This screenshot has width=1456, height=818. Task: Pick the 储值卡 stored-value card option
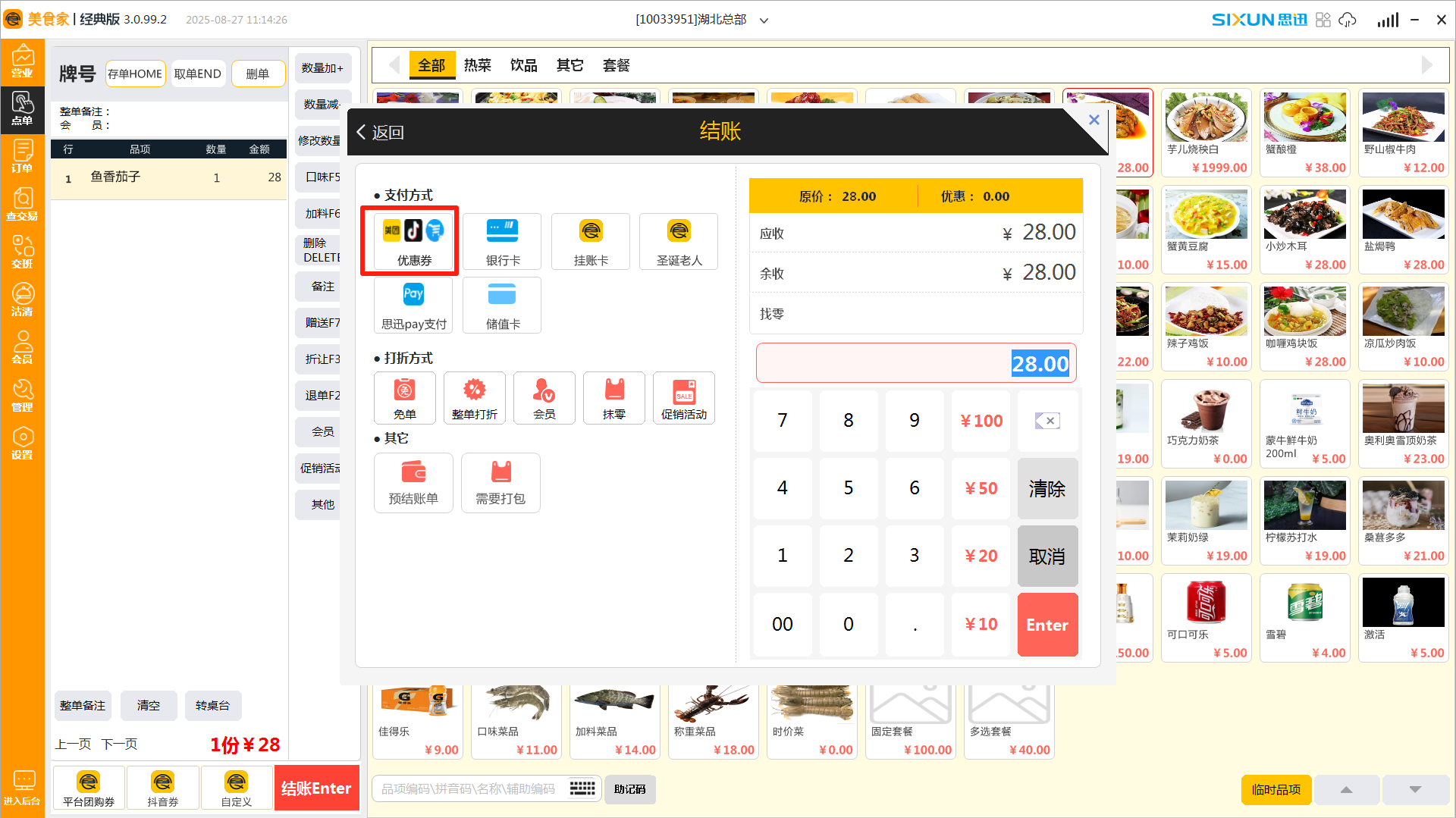coord(502,305)
